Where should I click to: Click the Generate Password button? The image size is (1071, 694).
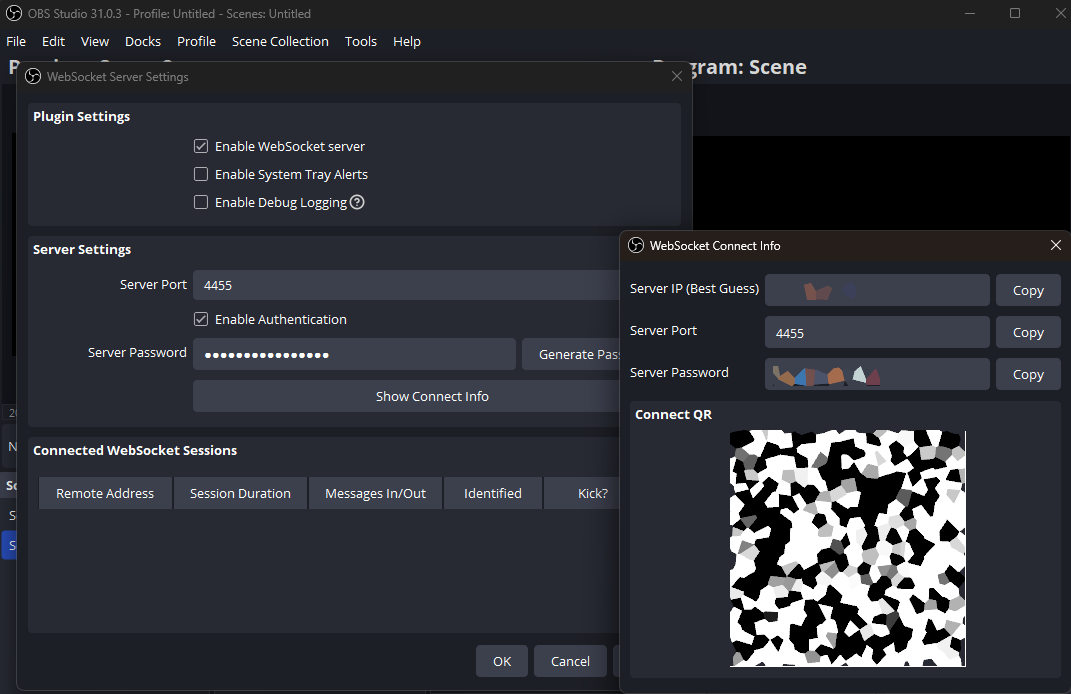coord(571,355)
